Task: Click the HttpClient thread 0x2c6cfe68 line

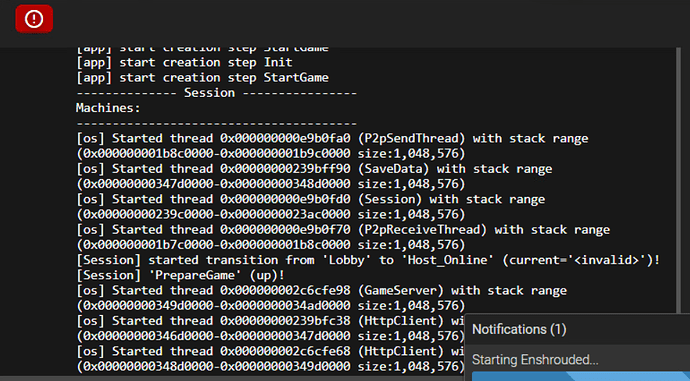Action: [270, 351]
